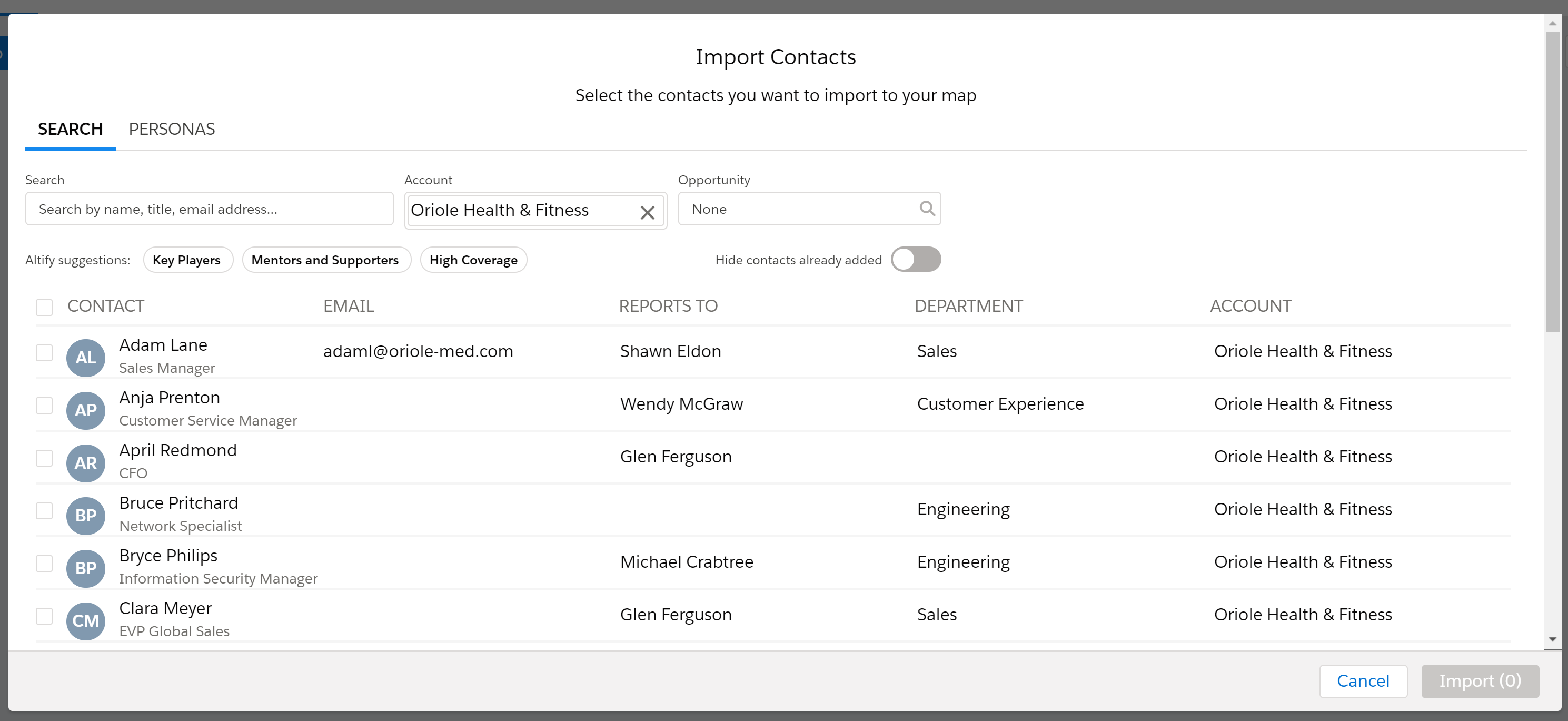Click the CONTACT column header
The image size is (1568, 721).
coord(105,305)
